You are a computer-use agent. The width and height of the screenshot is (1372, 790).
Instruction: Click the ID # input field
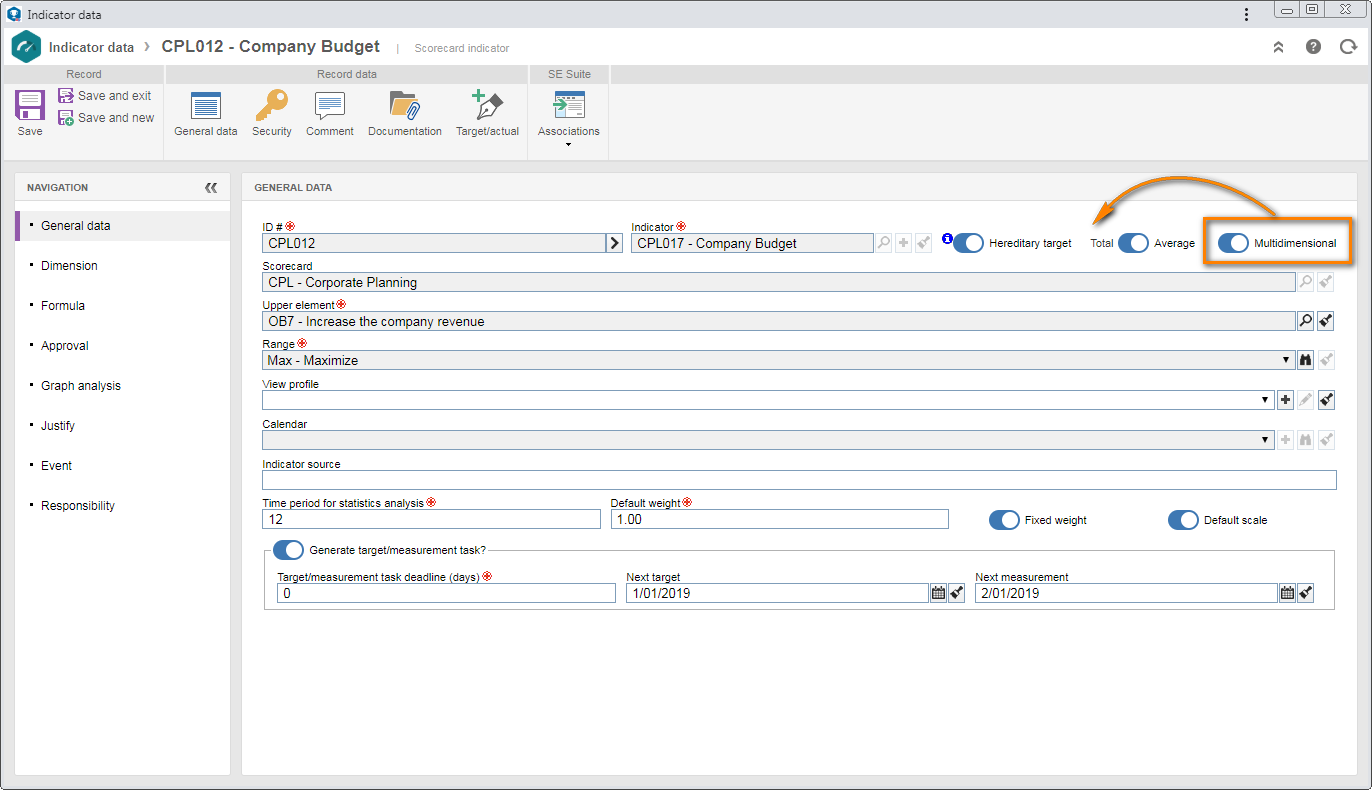click(x=434, y=243)
